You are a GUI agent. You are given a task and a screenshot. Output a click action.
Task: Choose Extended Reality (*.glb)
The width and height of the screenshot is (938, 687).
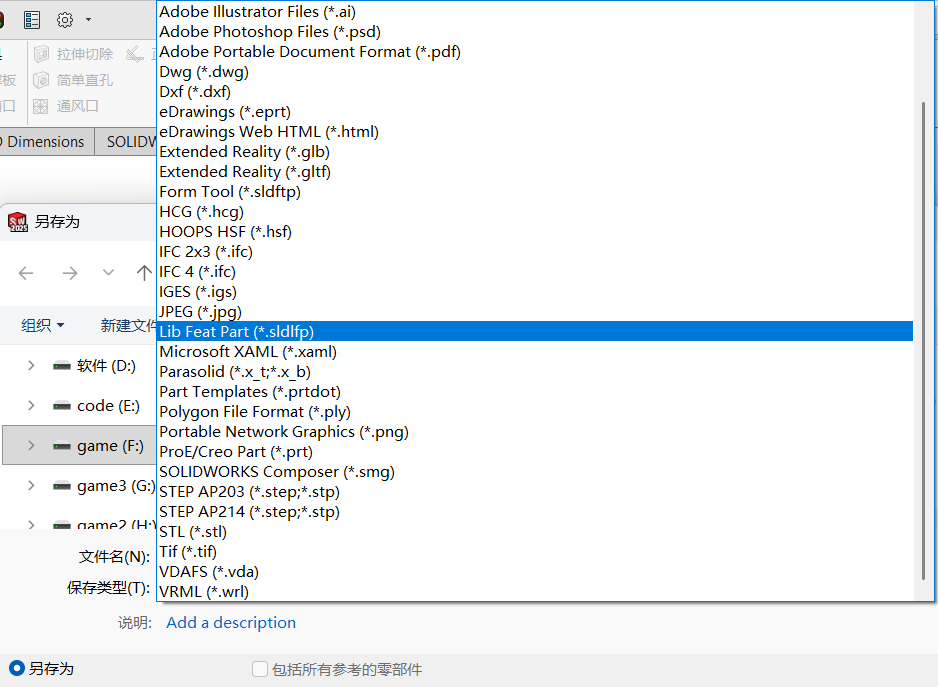click(534, 151)
